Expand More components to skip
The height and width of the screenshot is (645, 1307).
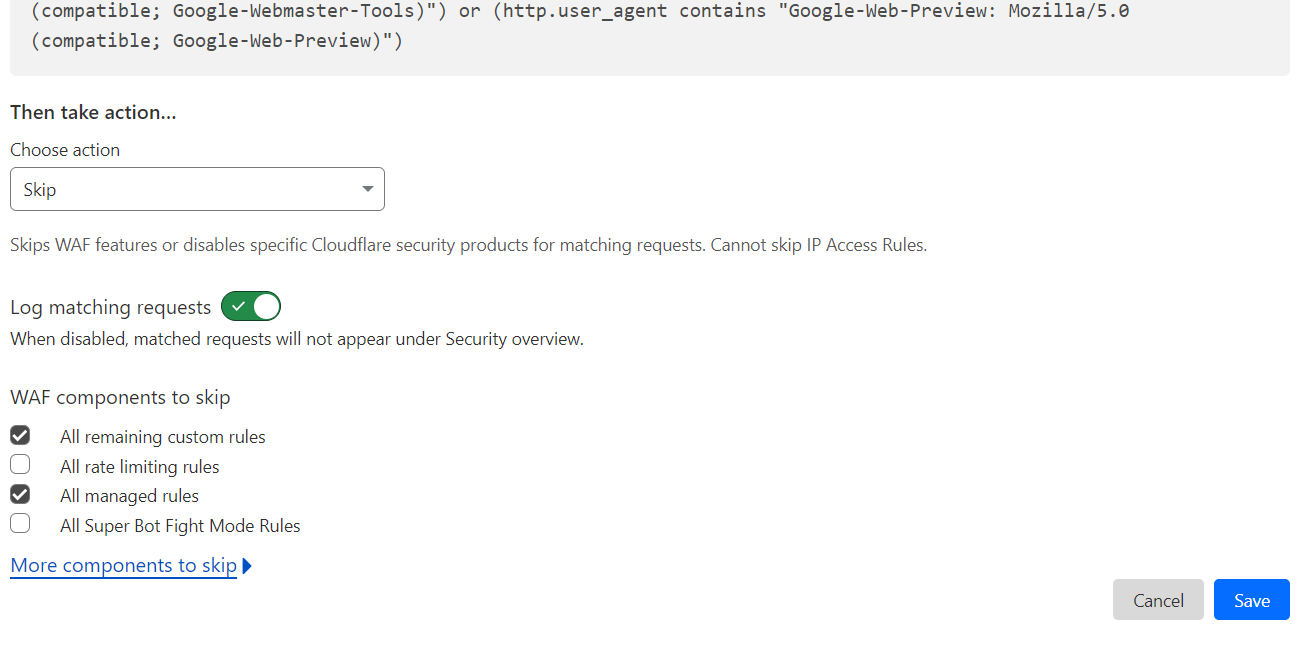point(124,565)
